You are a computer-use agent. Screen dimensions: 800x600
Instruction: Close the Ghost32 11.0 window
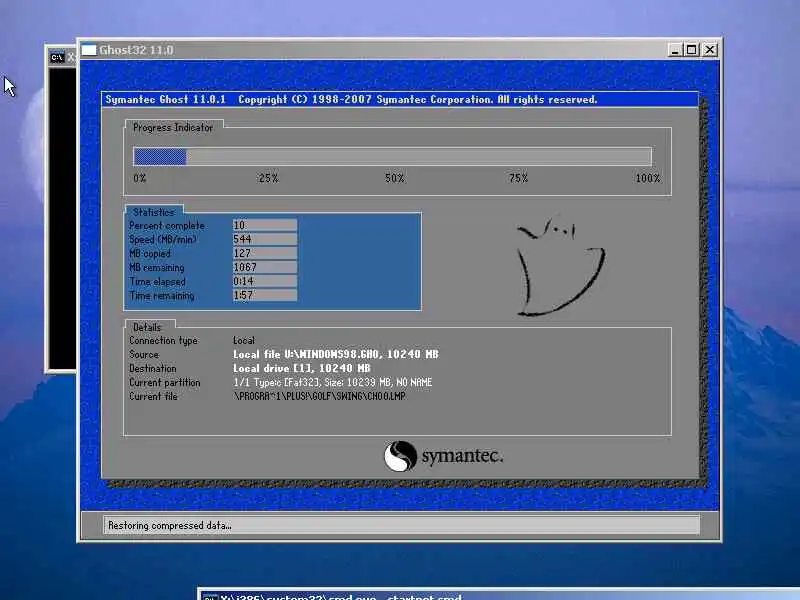point(710,50)
